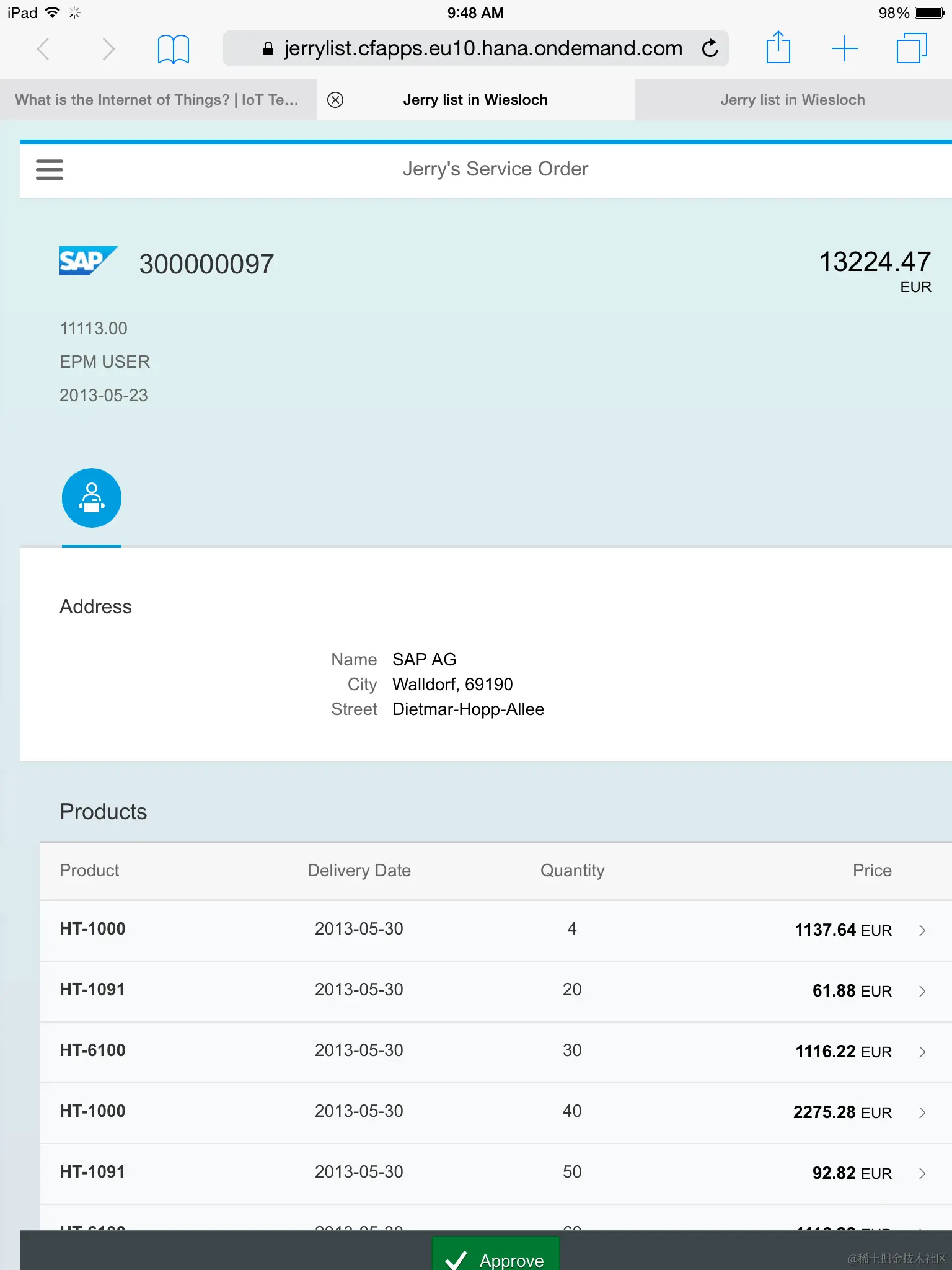The height and width of the screenshot is (1270, 952).
Task: Go forward with Safari forward arrow
Action: (x=108, y=48)
